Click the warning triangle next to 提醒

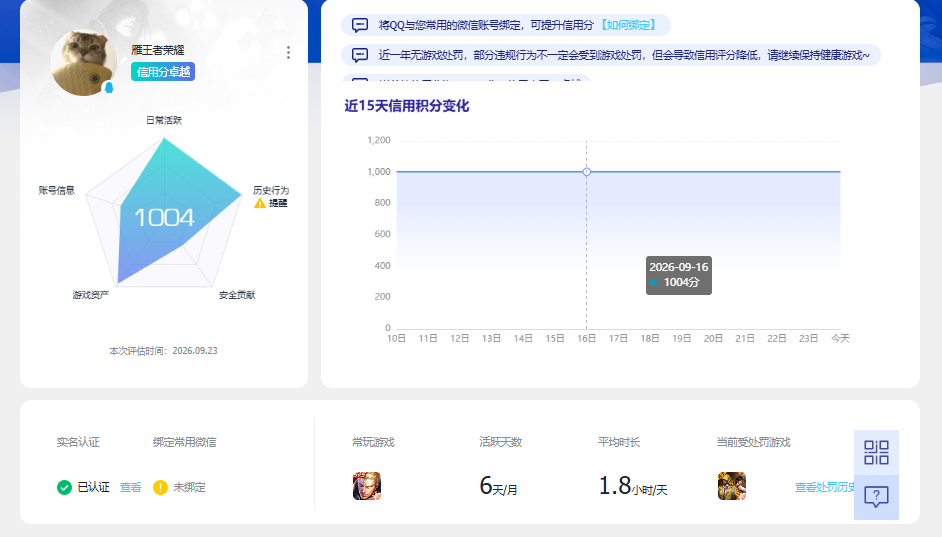tap(260, 204)
